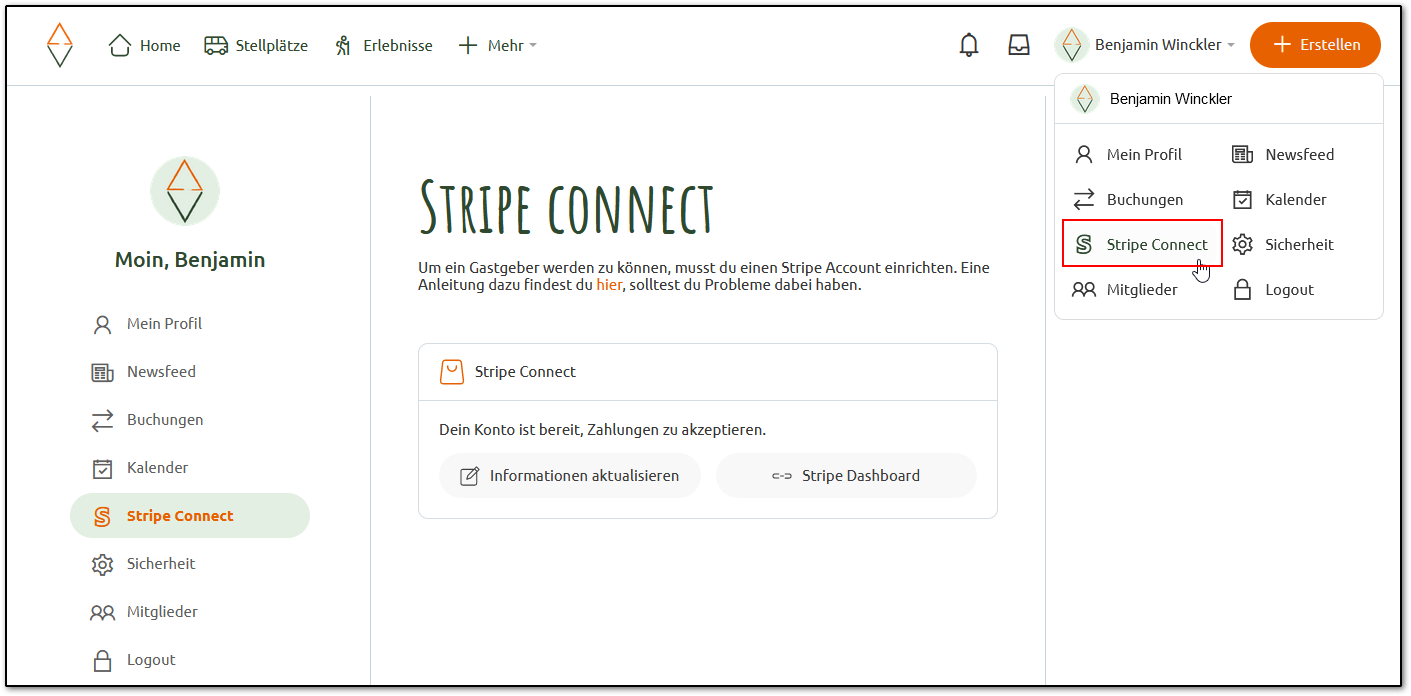Expand the Mehr dropdown menu
The width and height of the screenshot is (1411, 696).
coord(497,45)
